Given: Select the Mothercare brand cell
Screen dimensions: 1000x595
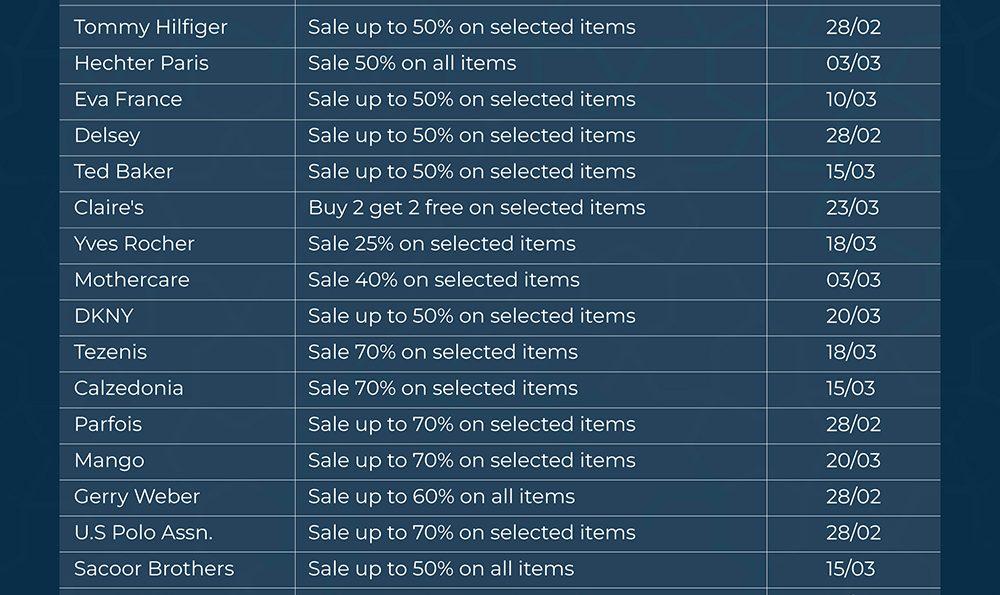Looking at the screenshot, I should (131, 279).
